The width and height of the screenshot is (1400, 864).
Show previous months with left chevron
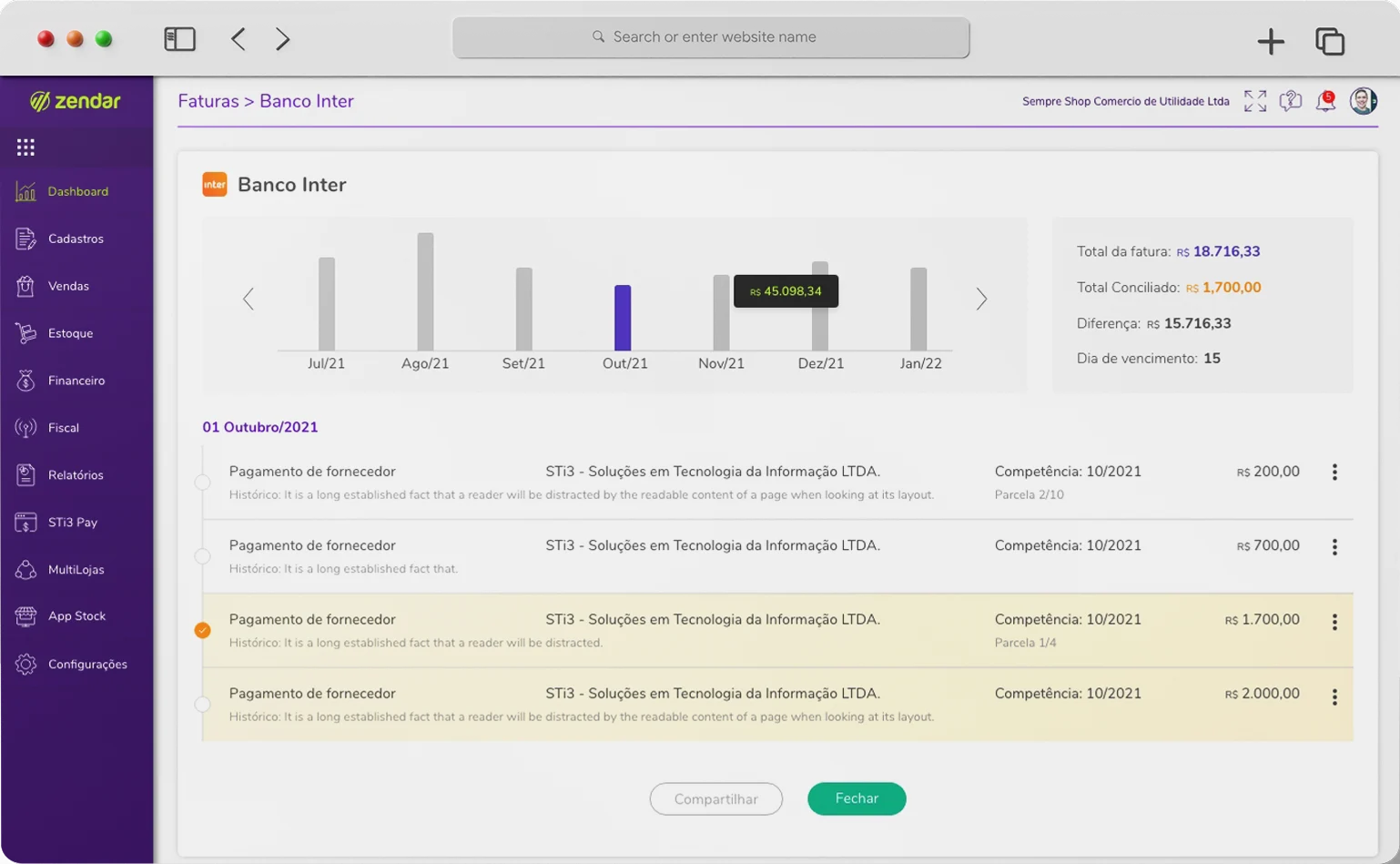tap(249, 299)
